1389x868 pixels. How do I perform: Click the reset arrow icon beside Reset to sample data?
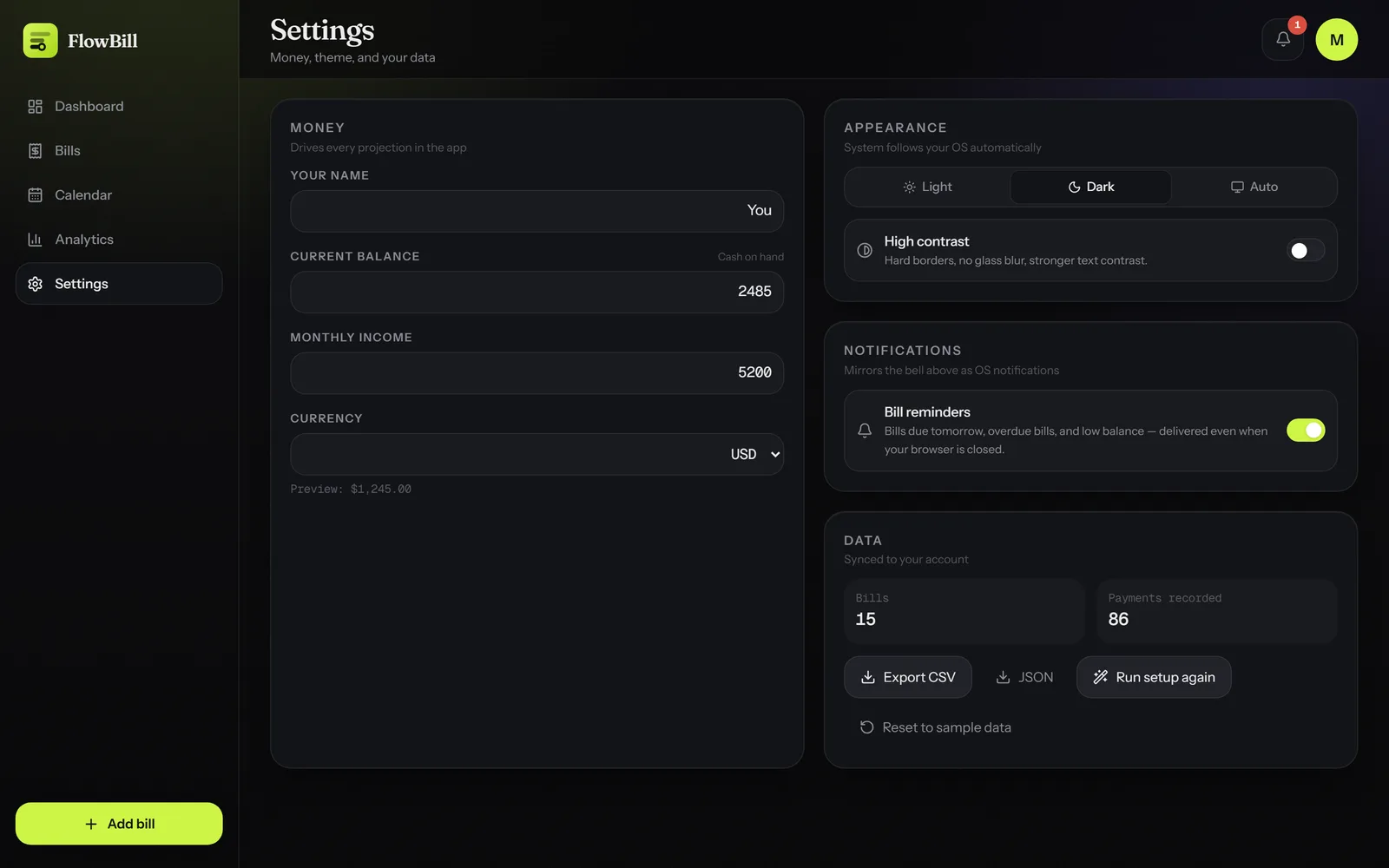coord(866,727)
